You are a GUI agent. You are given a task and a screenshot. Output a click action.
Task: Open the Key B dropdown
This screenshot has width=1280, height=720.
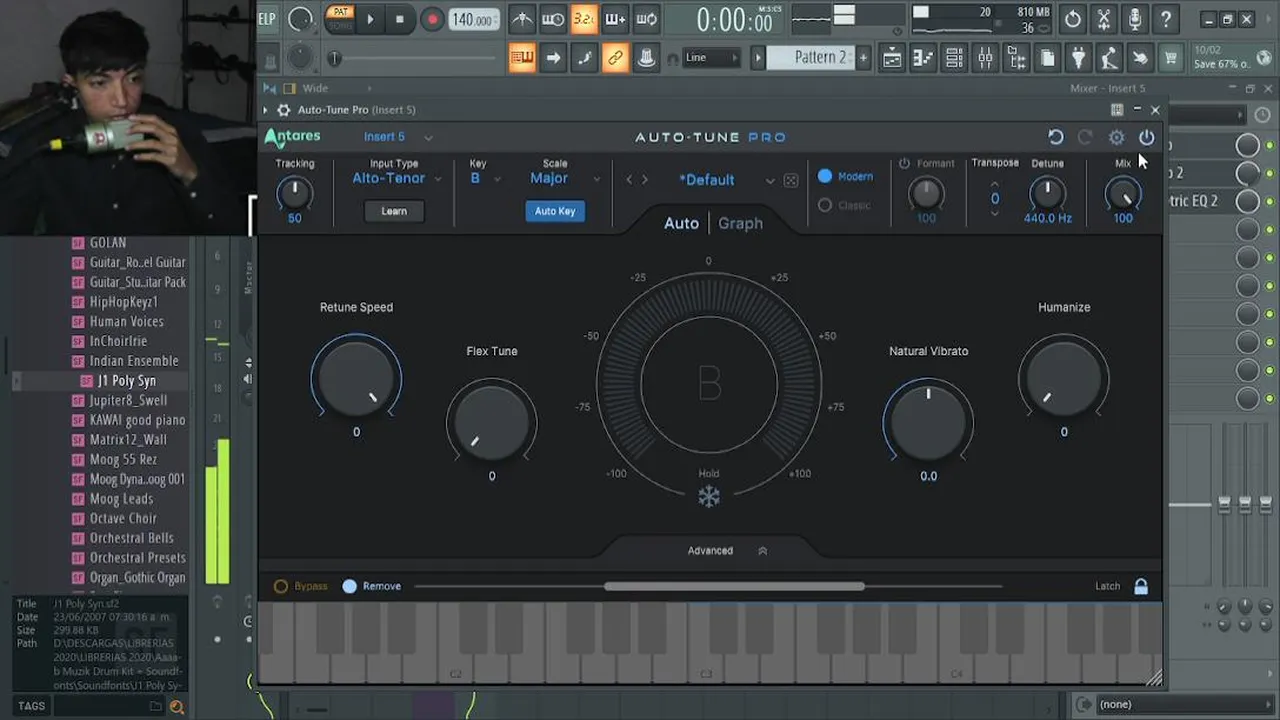click(x=485, y=178)
